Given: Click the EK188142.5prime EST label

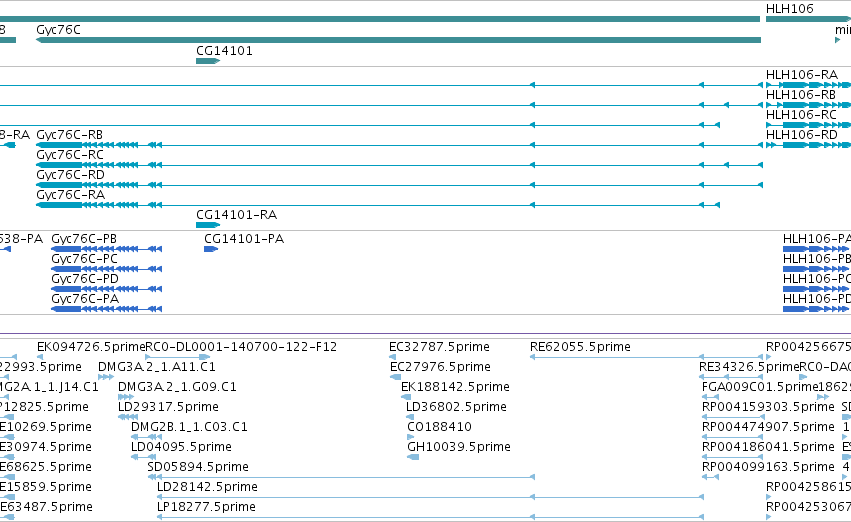Looking at the screenshot, I should [x=455, y=387].
